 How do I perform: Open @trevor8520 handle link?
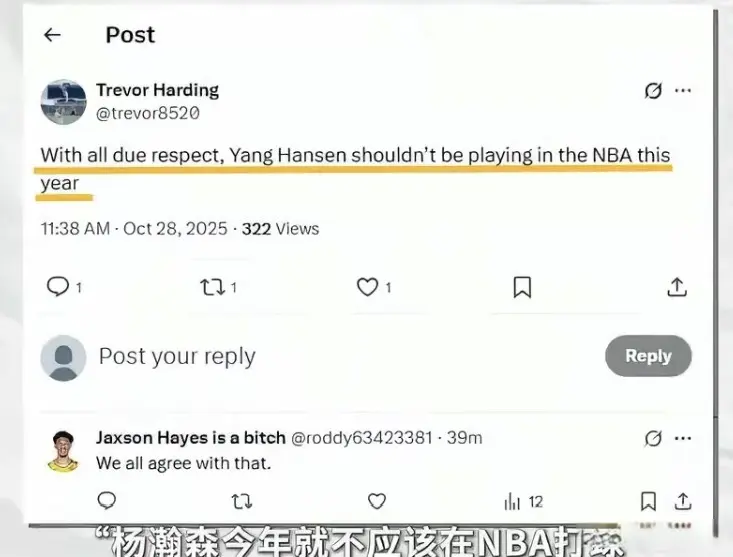(148, 113)
